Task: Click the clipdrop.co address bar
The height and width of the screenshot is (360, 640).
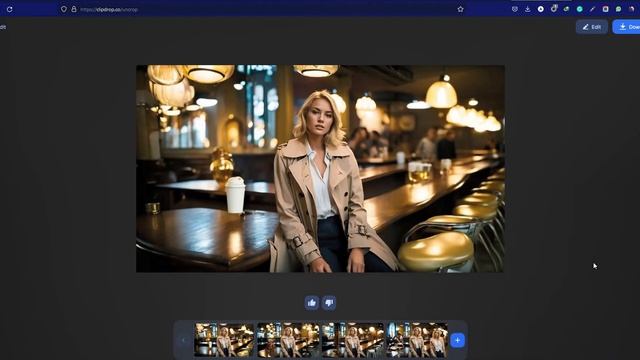Action: pos(261,9)
